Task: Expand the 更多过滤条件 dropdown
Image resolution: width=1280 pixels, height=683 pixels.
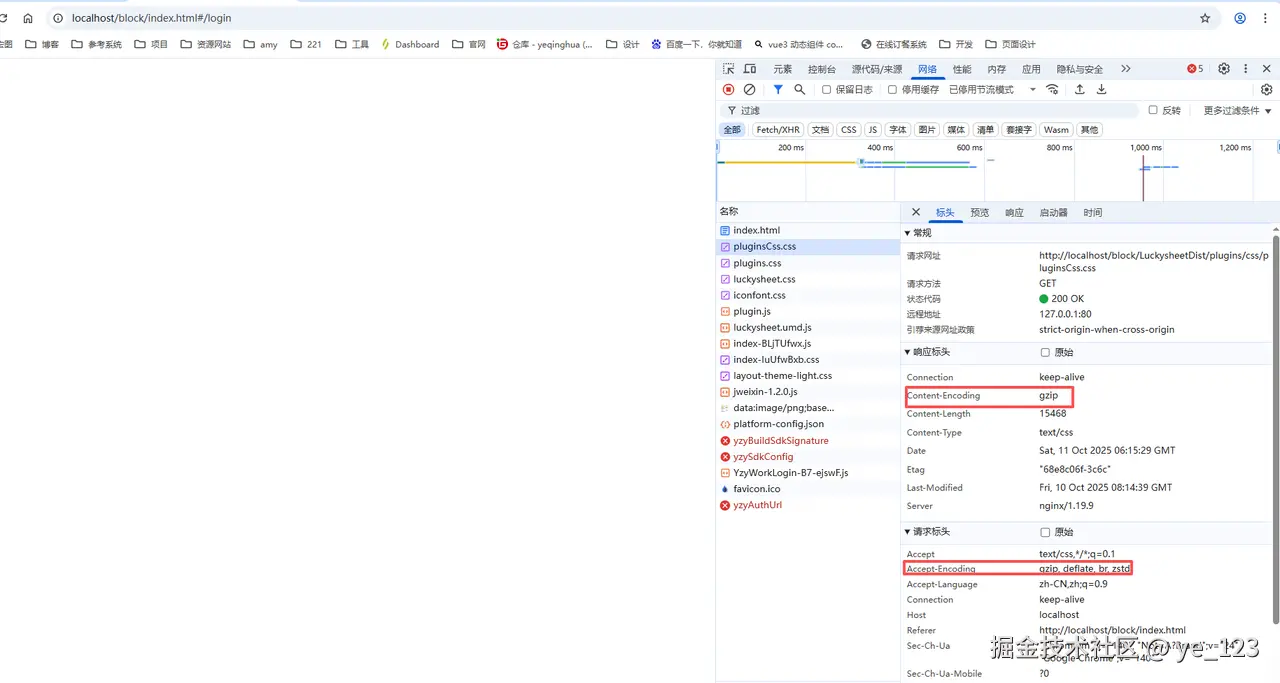Action: 1237,111
